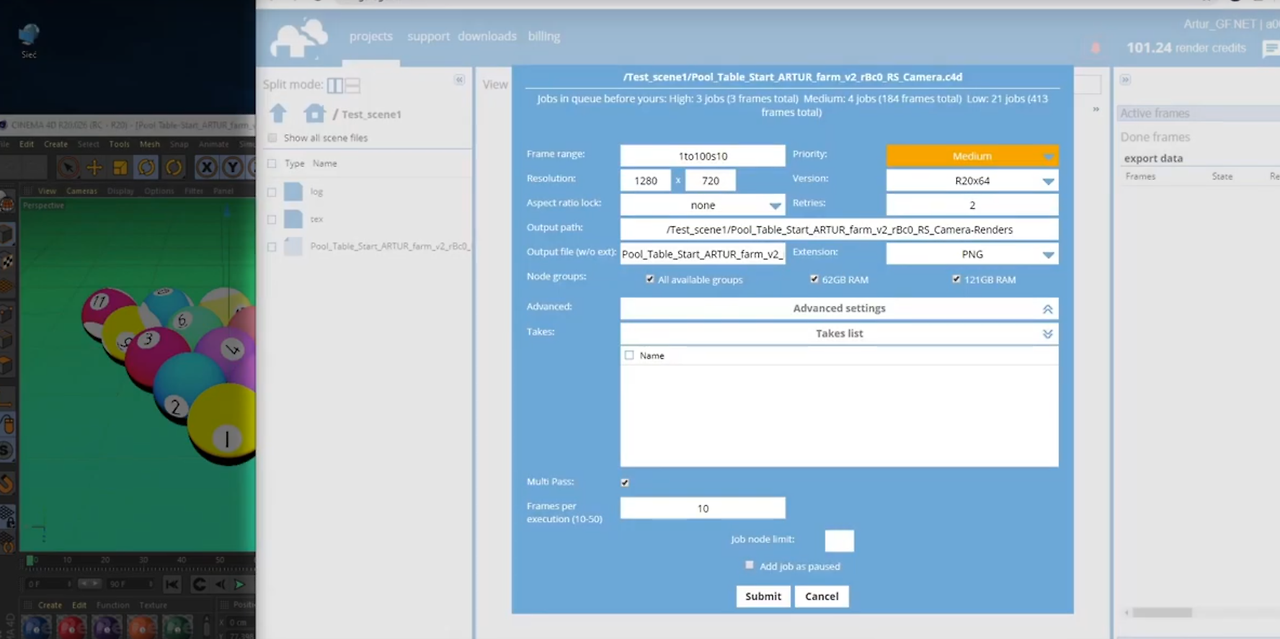The image size is (1280, 639).
Task: Click the Test_scene1 breadcrumb path
Action: click(x=371, y=114)
